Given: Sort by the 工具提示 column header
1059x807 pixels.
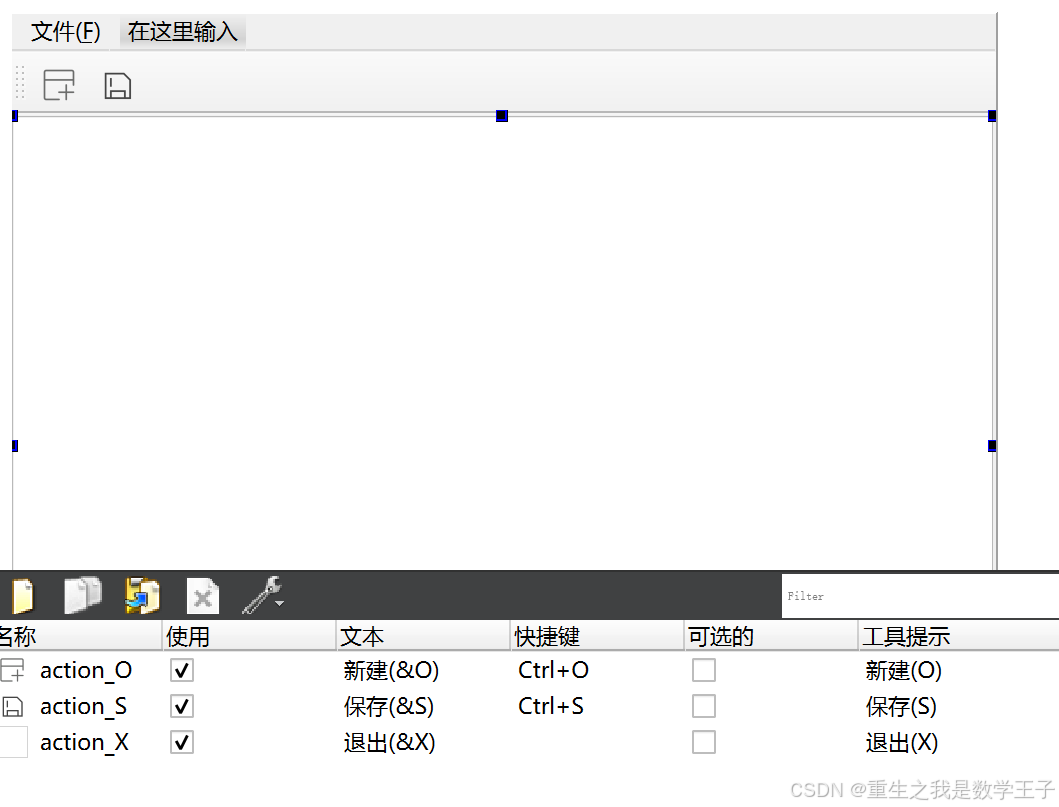Looking at the screenshot, I should pyautogui.click(x=959, y=636).
